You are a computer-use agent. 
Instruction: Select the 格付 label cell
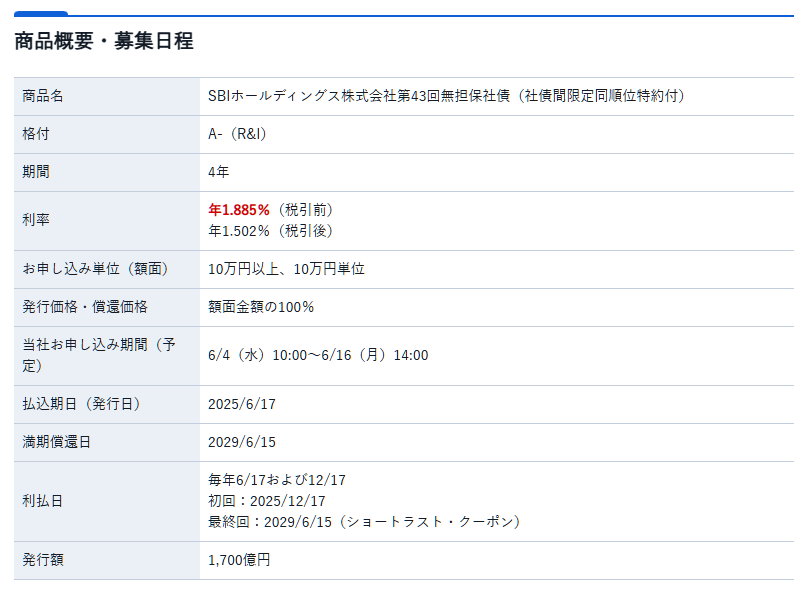coord(107,134)
